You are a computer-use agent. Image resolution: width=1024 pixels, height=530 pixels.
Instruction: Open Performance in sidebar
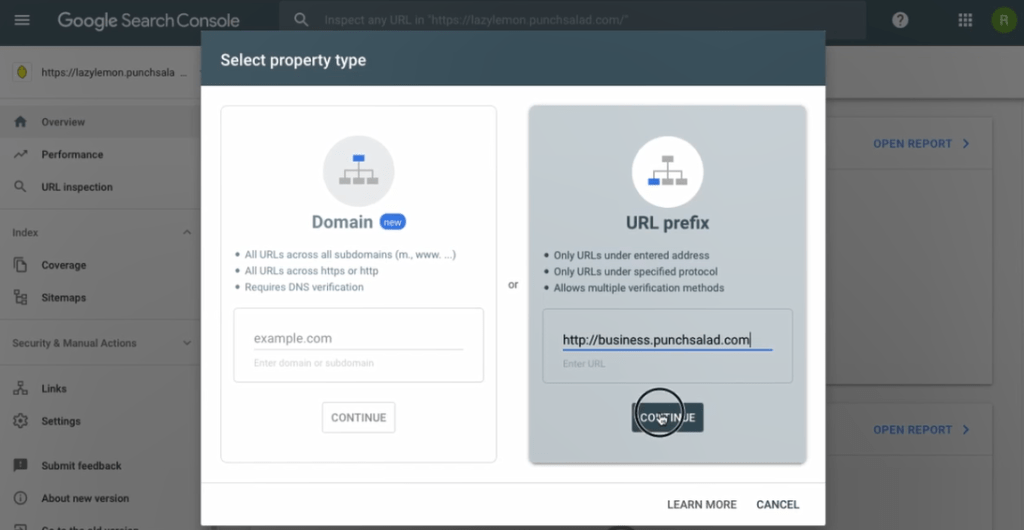click(x=72, y=155)
